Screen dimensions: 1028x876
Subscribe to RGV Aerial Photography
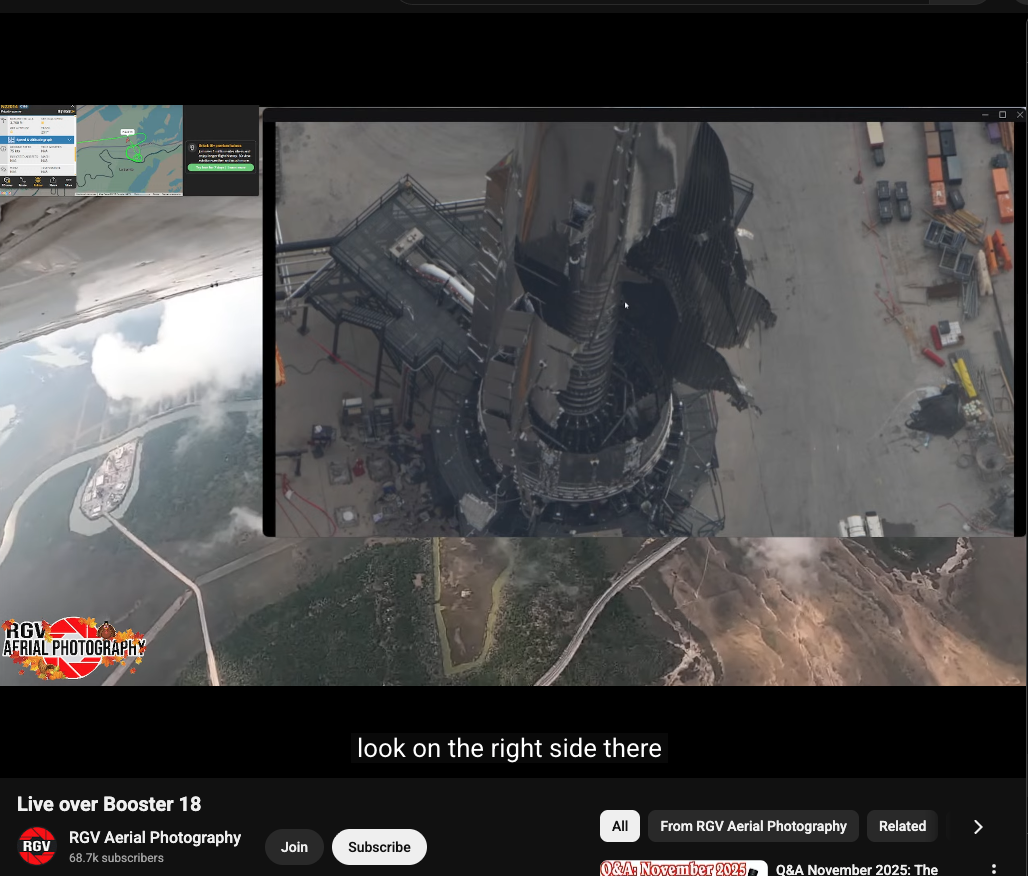[379, 847]
